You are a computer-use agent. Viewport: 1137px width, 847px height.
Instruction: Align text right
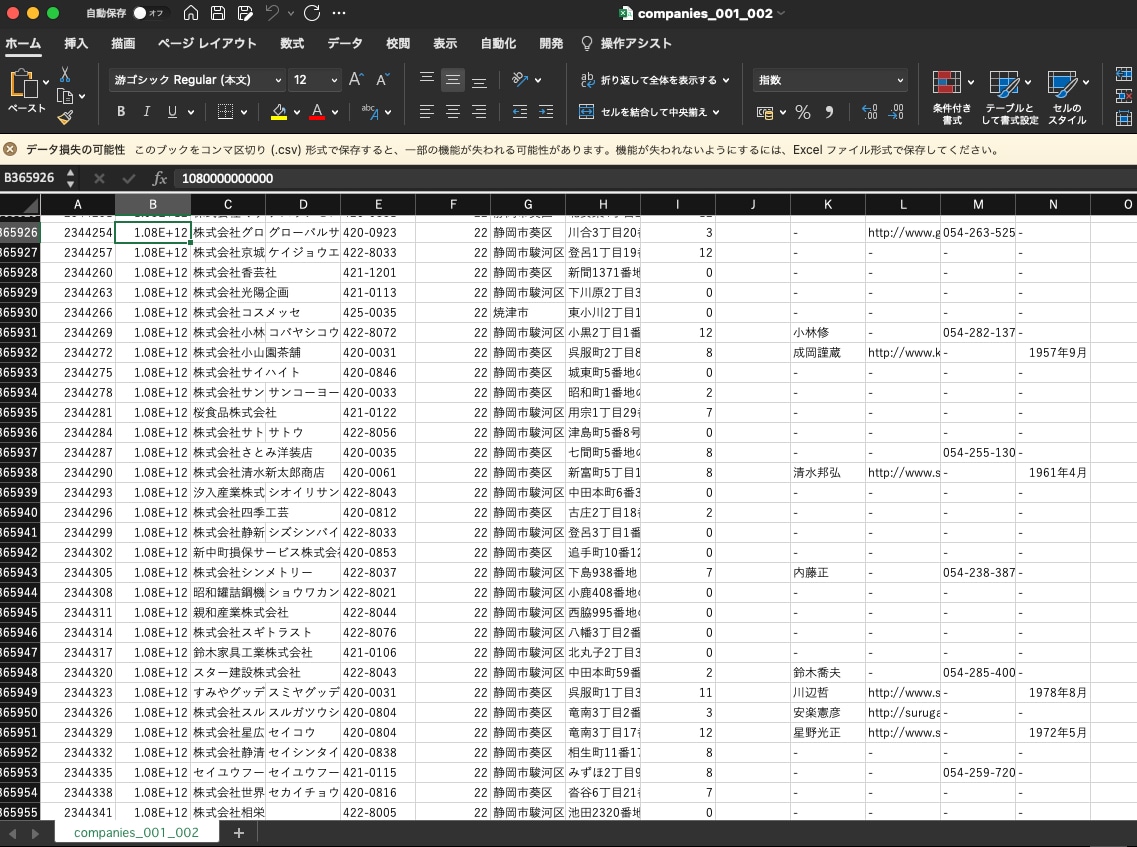(x=479, y=111)
